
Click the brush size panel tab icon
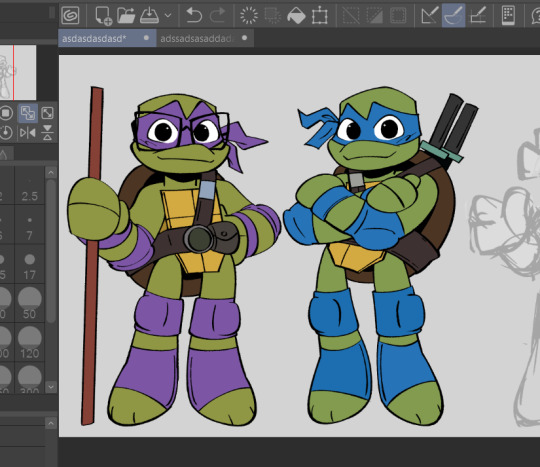tap(5, 154)
